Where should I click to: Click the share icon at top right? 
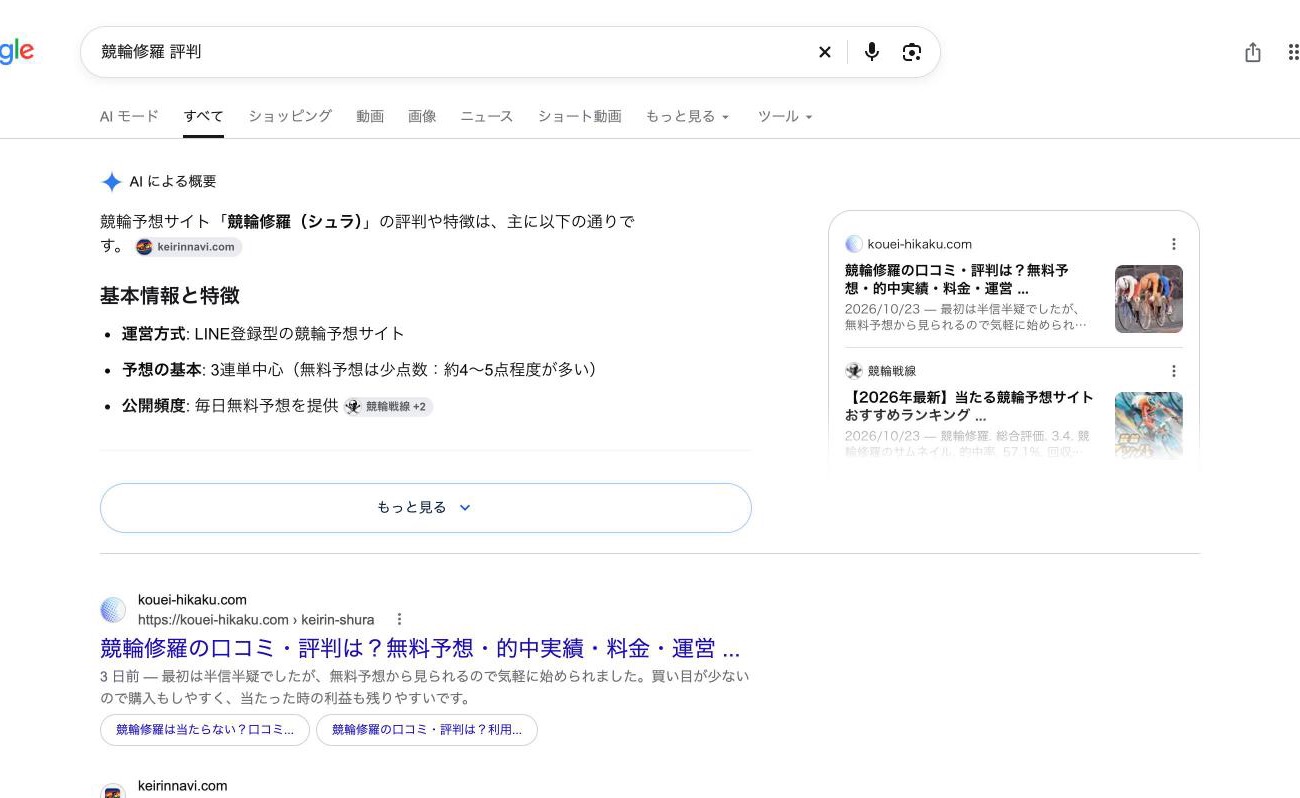pyautogui.click(x=1253, y=52)
